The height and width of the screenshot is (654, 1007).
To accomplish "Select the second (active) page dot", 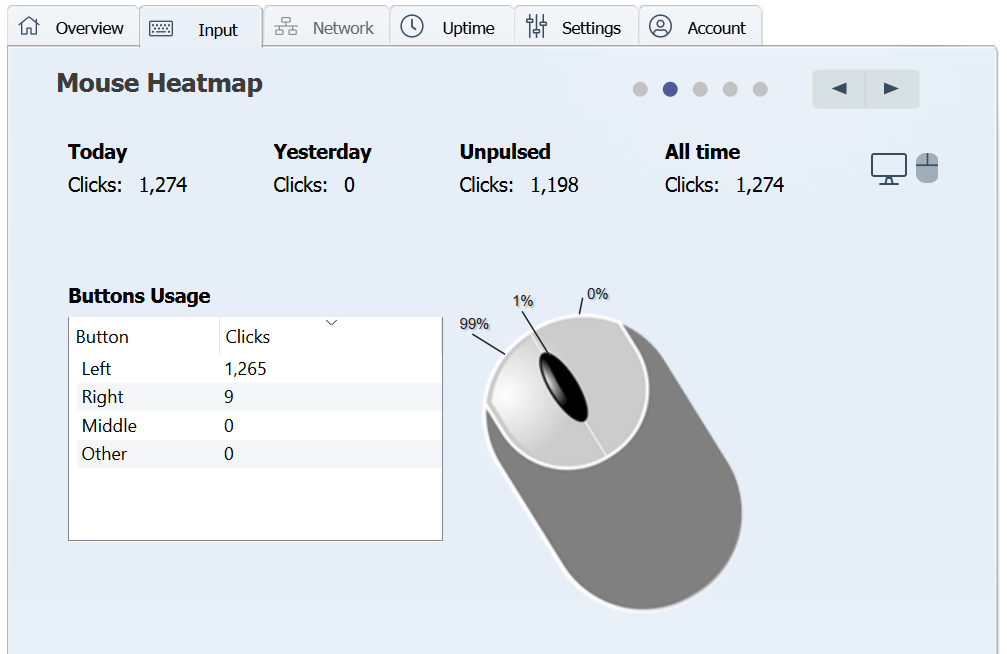I will [670, 89].
